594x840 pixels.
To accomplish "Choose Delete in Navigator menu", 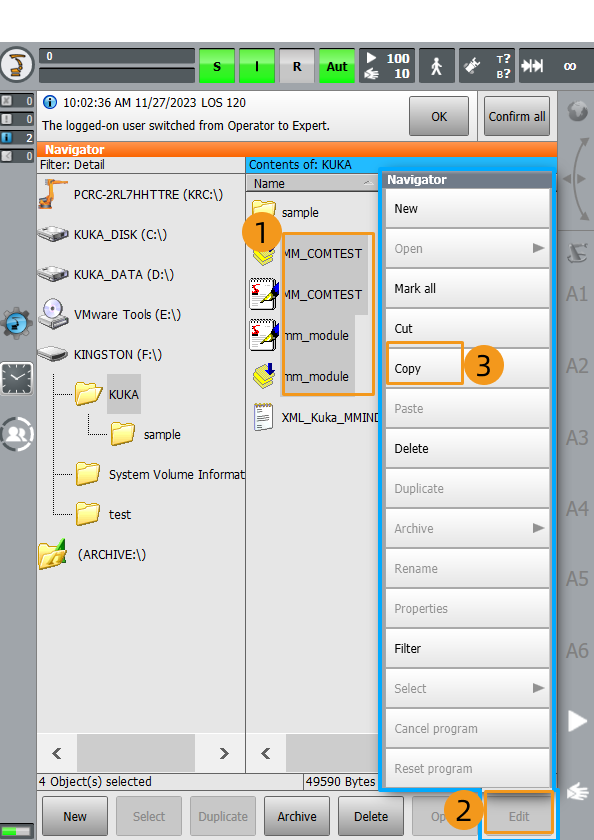I will (x=468, y=448).
